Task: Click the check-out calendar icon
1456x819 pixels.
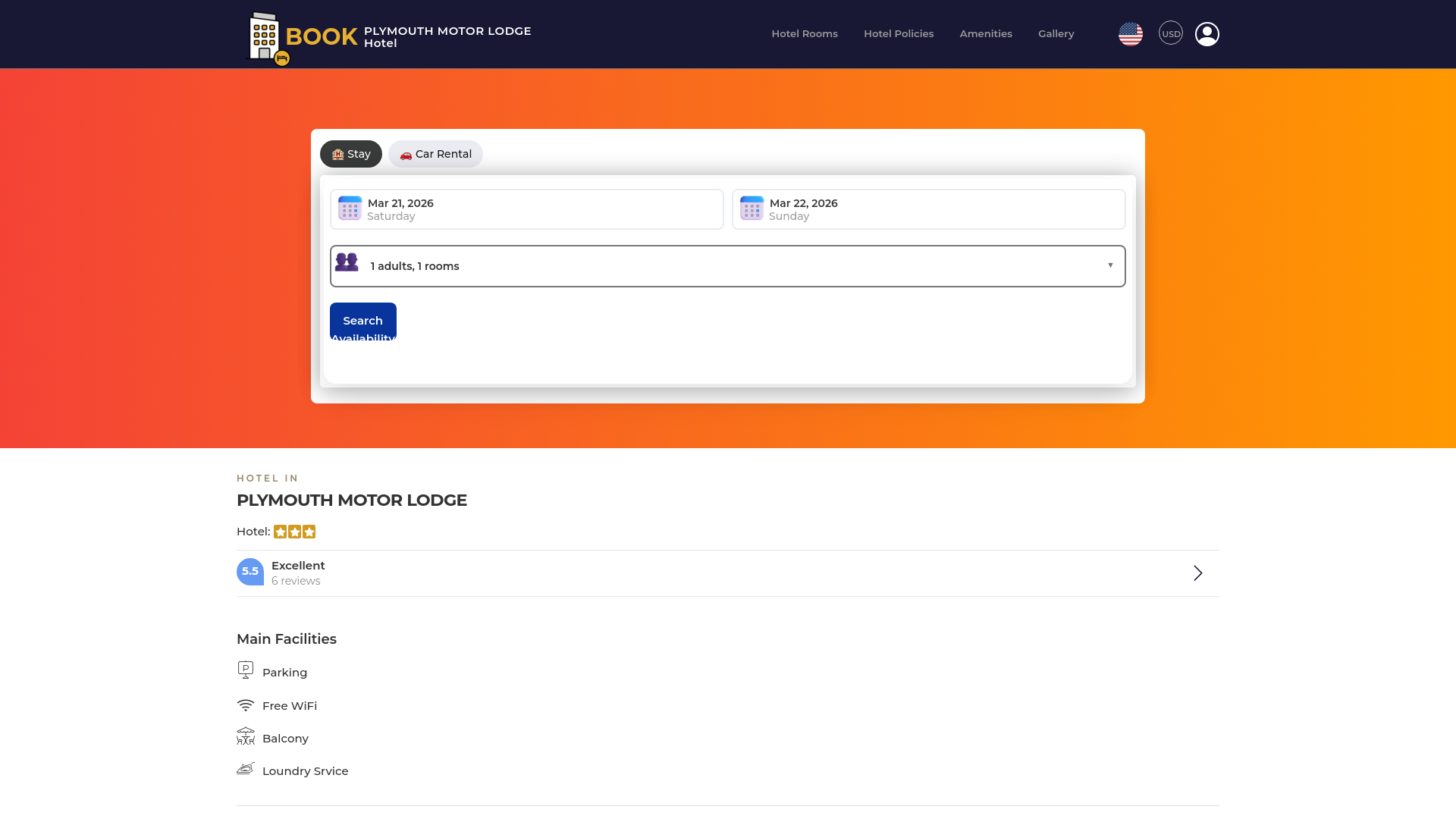Action: coord(752,208)
